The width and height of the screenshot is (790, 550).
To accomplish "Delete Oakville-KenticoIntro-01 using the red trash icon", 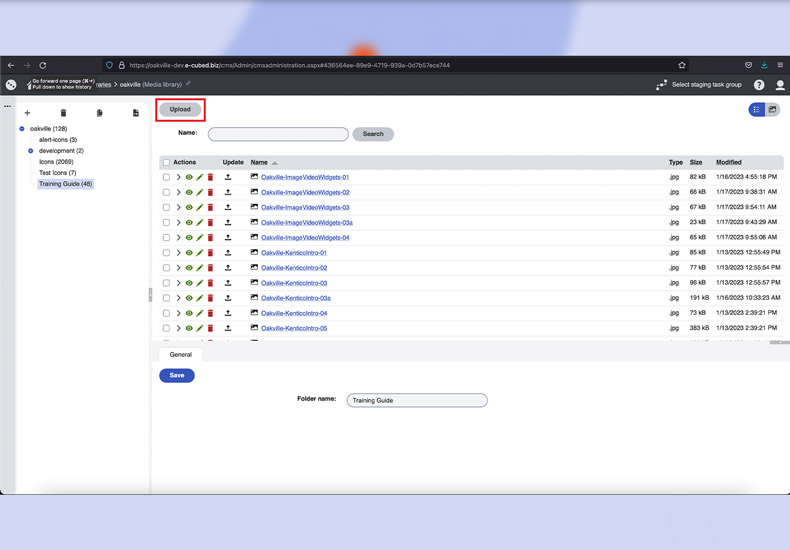I will pos(210,253).
